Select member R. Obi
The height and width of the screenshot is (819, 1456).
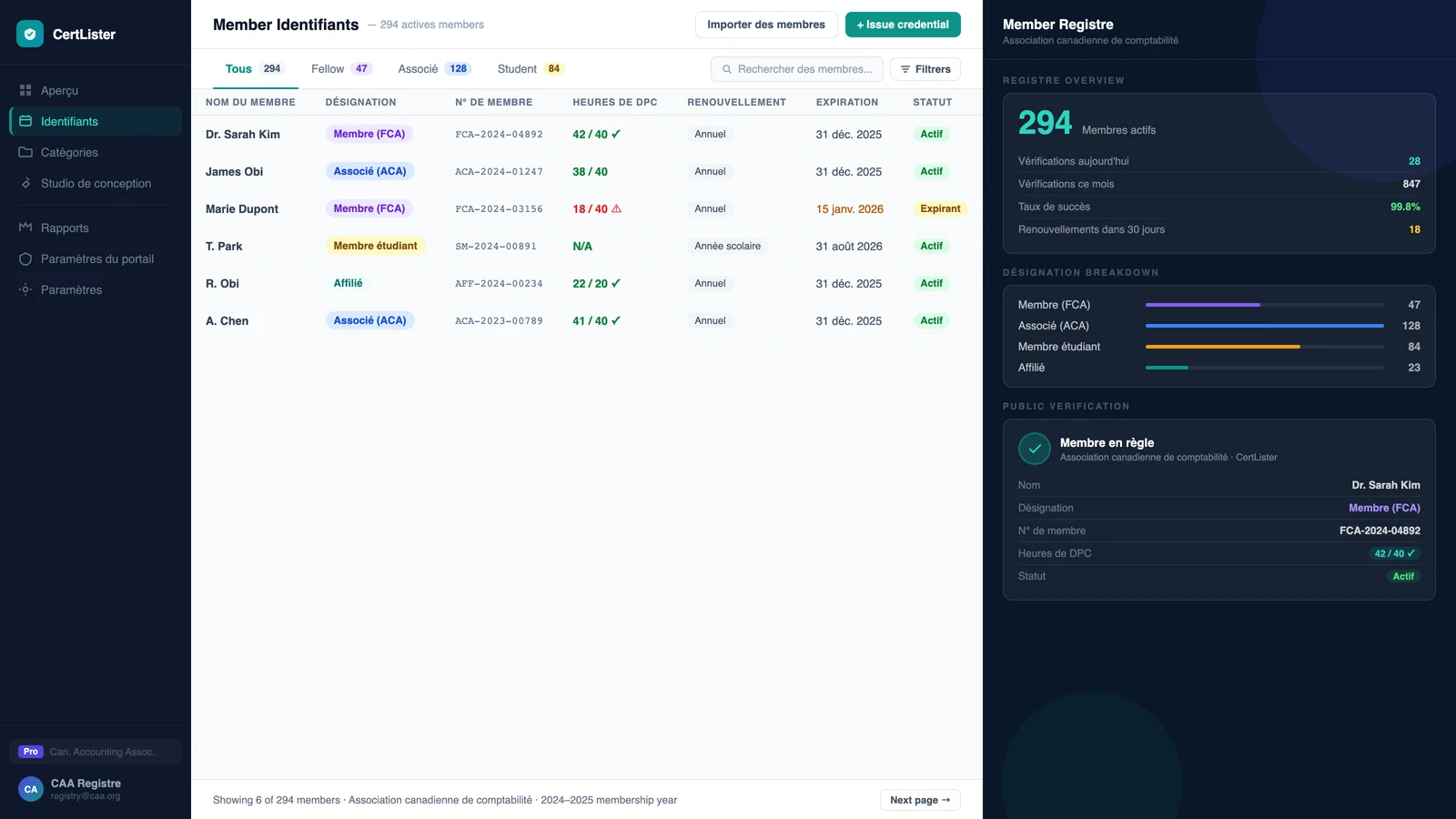[x=222, y=283]
